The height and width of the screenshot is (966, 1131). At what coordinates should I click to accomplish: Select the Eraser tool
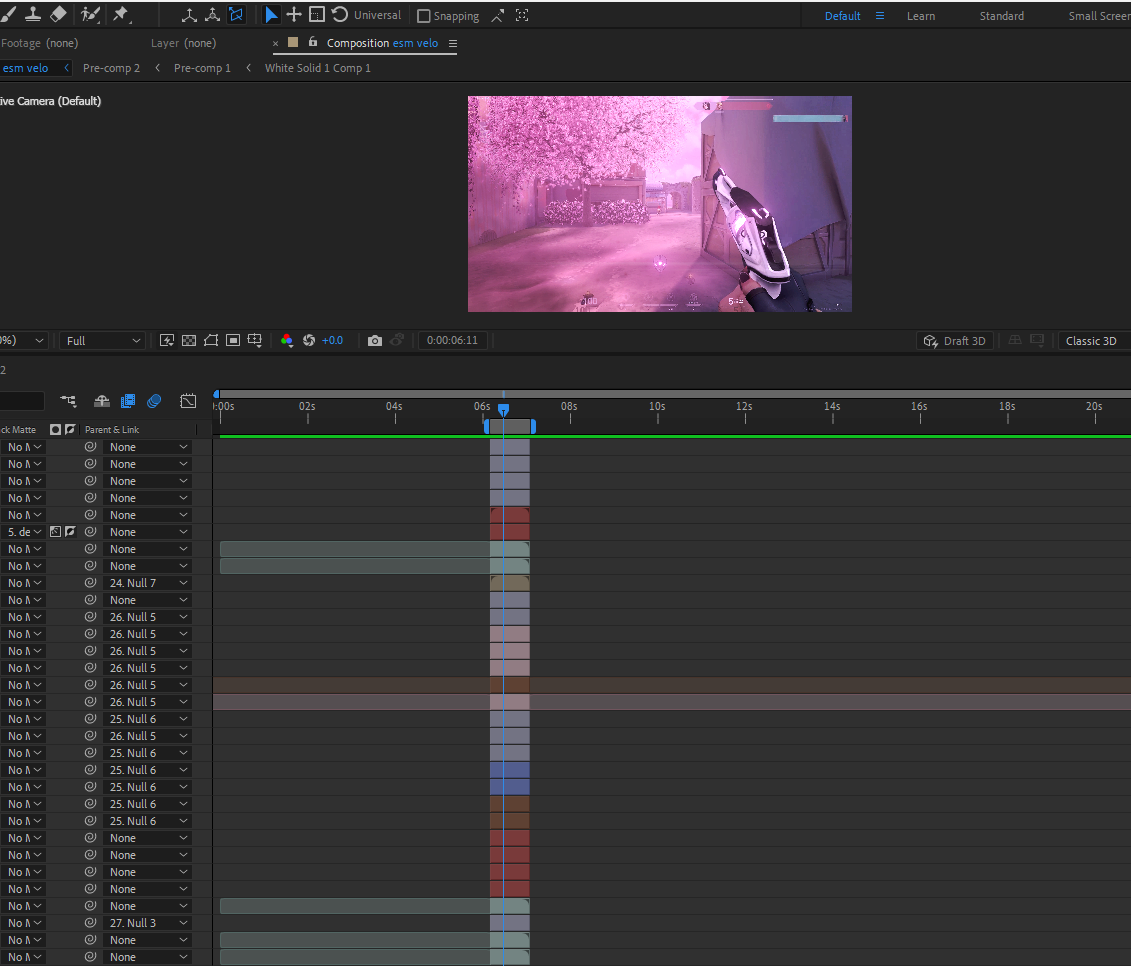coord(58,14)
